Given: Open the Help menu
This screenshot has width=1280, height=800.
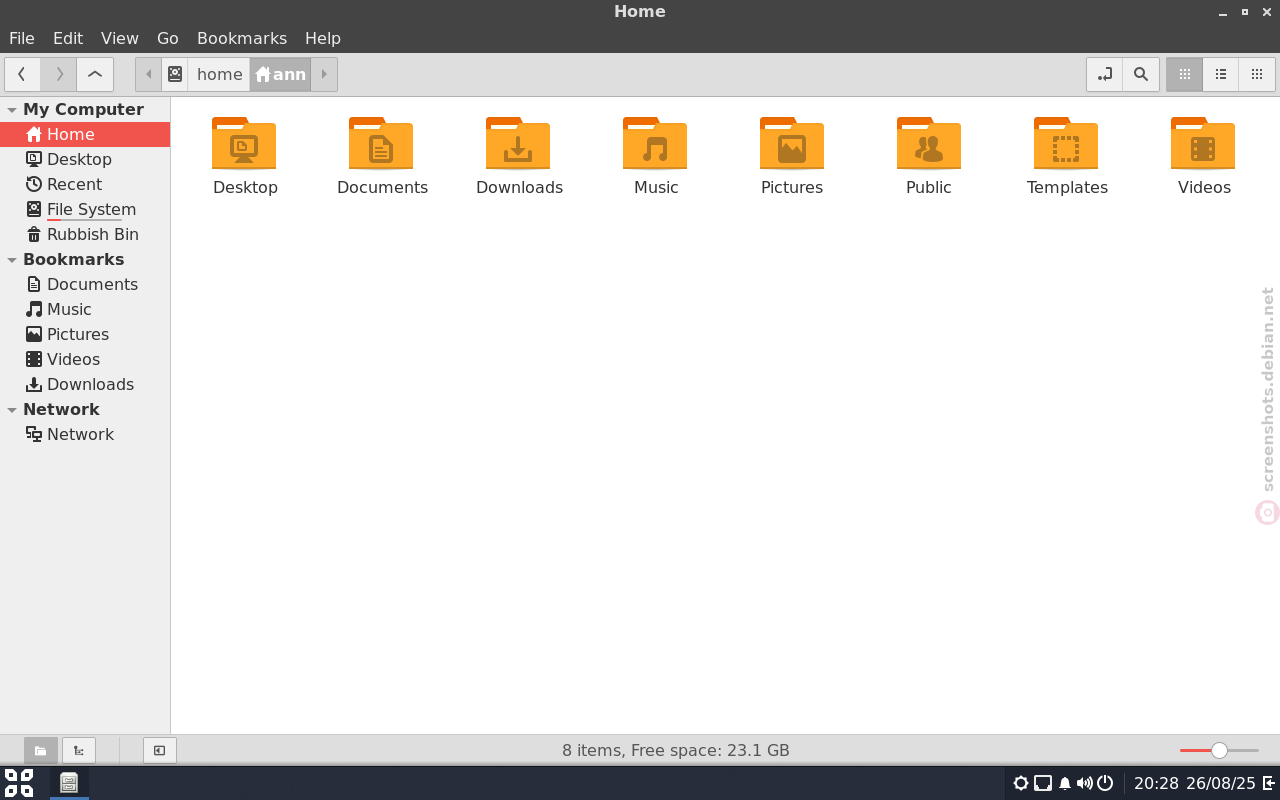Looking at the screenshot, I should (x=323, y=38).
